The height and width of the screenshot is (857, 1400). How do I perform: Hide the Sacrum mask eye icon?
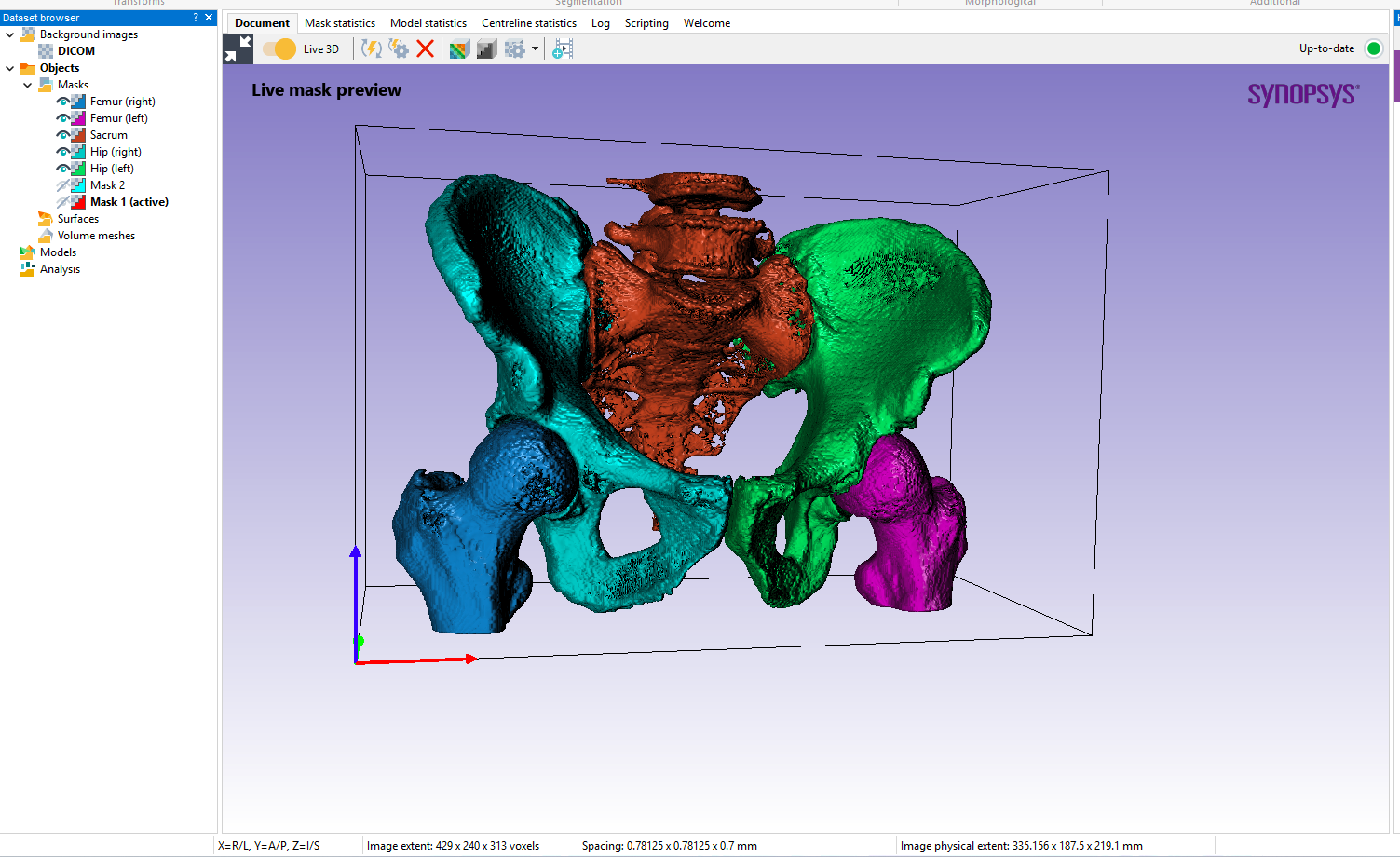point(63,134)
